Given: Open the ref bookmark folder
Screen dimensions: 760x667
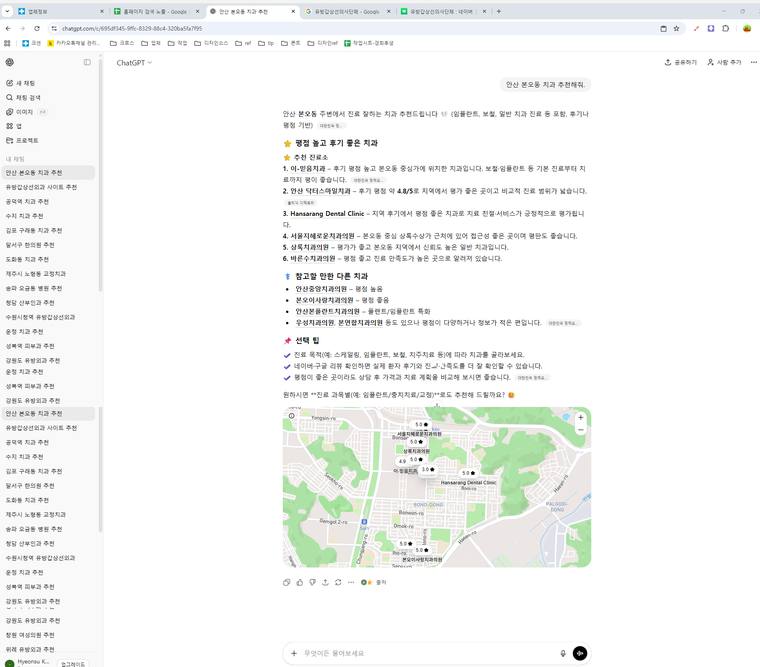Looking at the screenshot, I should [x=243, y=43].
